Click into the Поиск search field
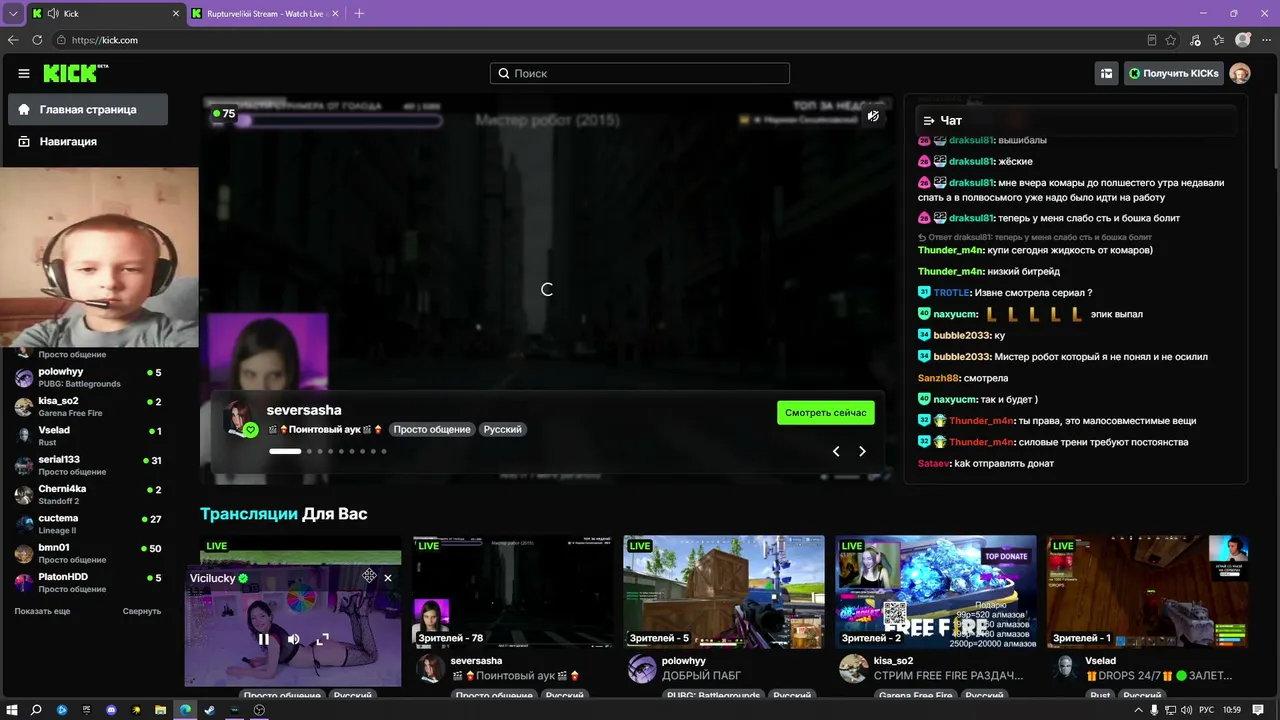 640,73
